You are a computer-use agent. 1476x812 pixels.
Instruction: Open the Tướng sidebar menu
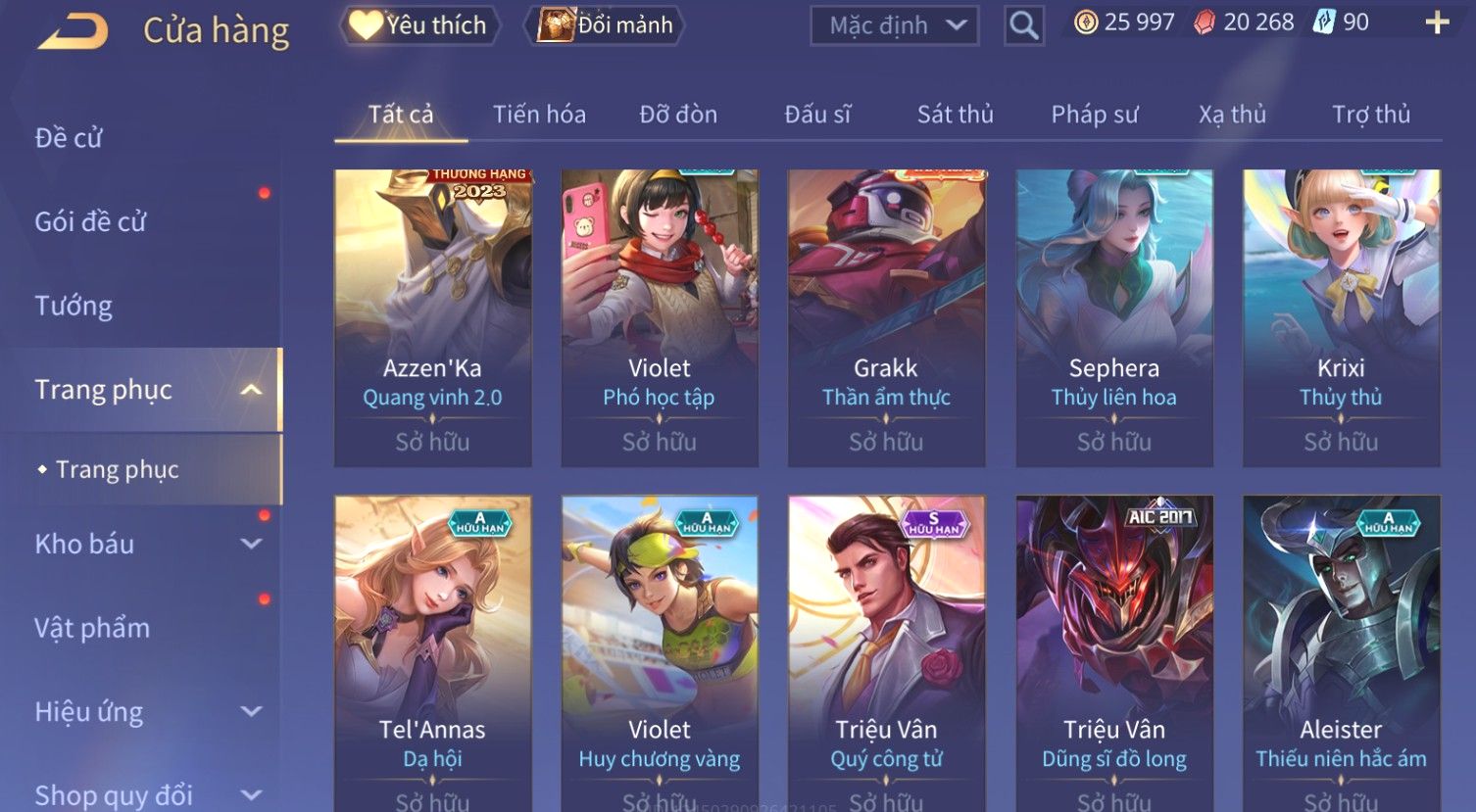click(x=74, y=306)
